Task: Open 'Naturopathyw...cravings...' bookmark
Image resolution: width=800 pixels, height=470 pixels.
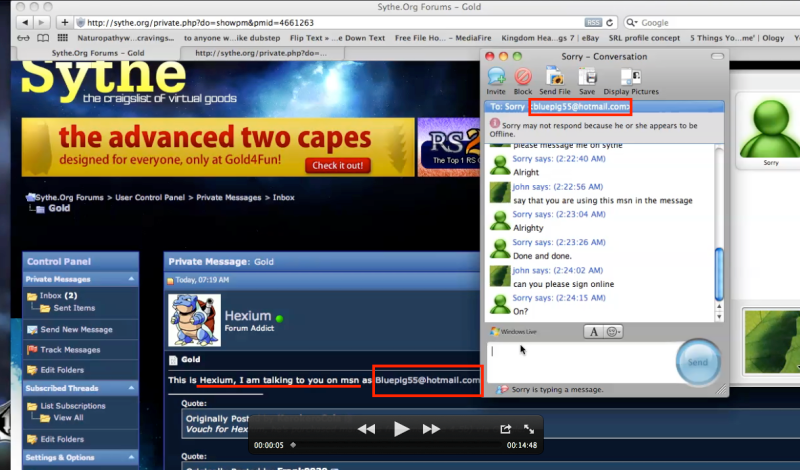Action: coord(126,38)
